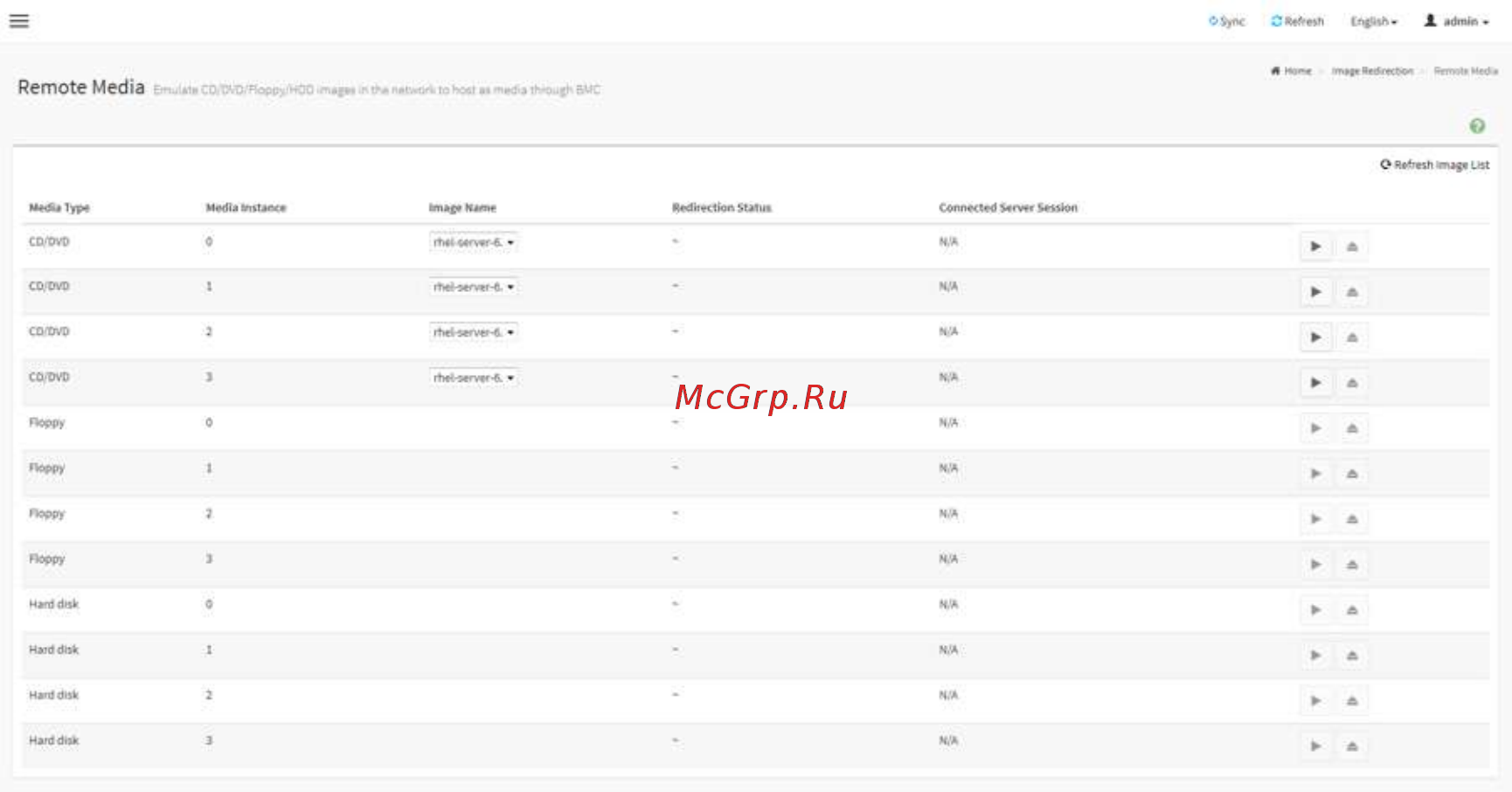Open the admin user menu
The image size is (1512, 792).
click(1457, 21)
